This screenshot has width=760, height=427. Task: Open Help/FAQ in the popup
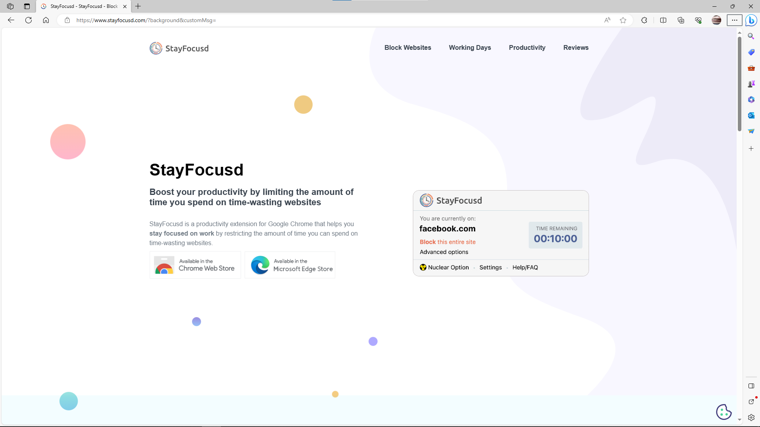[x=525, y=268]
